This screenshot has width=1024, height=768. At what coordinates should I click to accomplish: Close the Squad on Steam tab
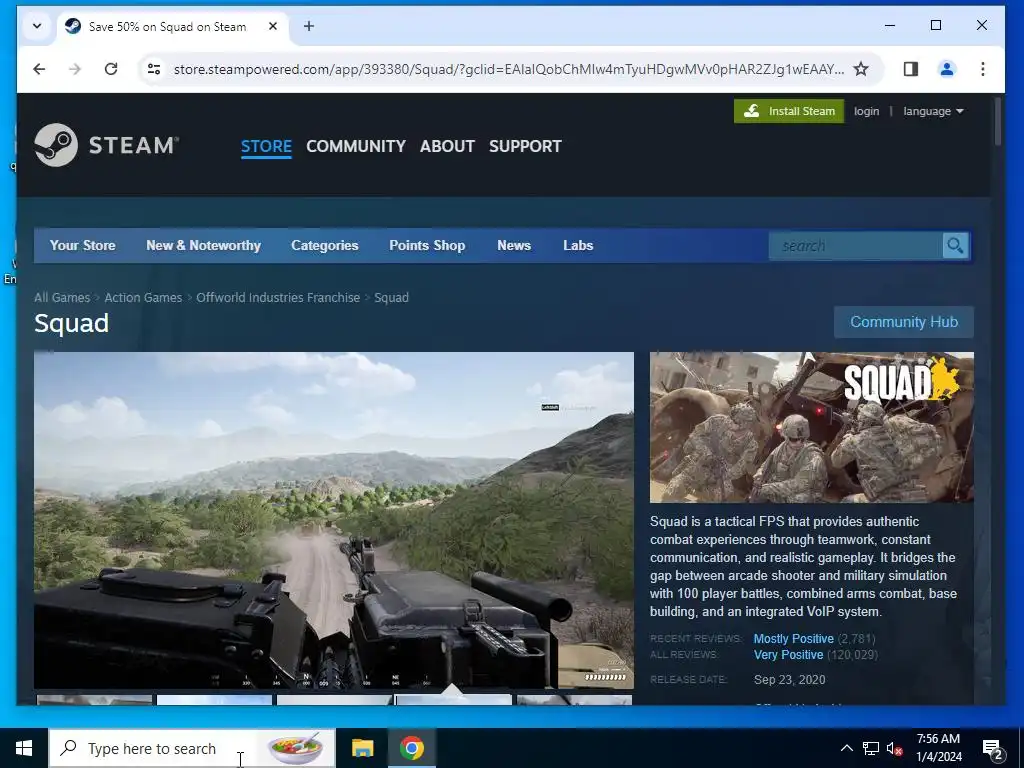pos(273,26)
